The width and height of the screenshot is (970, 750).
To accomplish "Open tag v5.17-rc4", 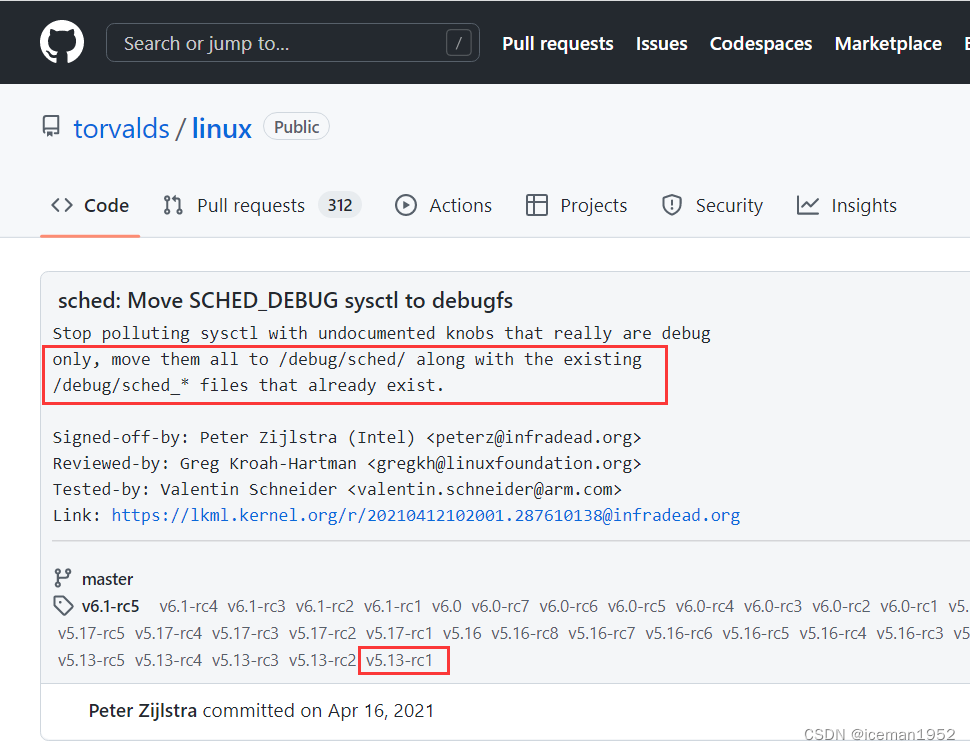I will (168, 634).
